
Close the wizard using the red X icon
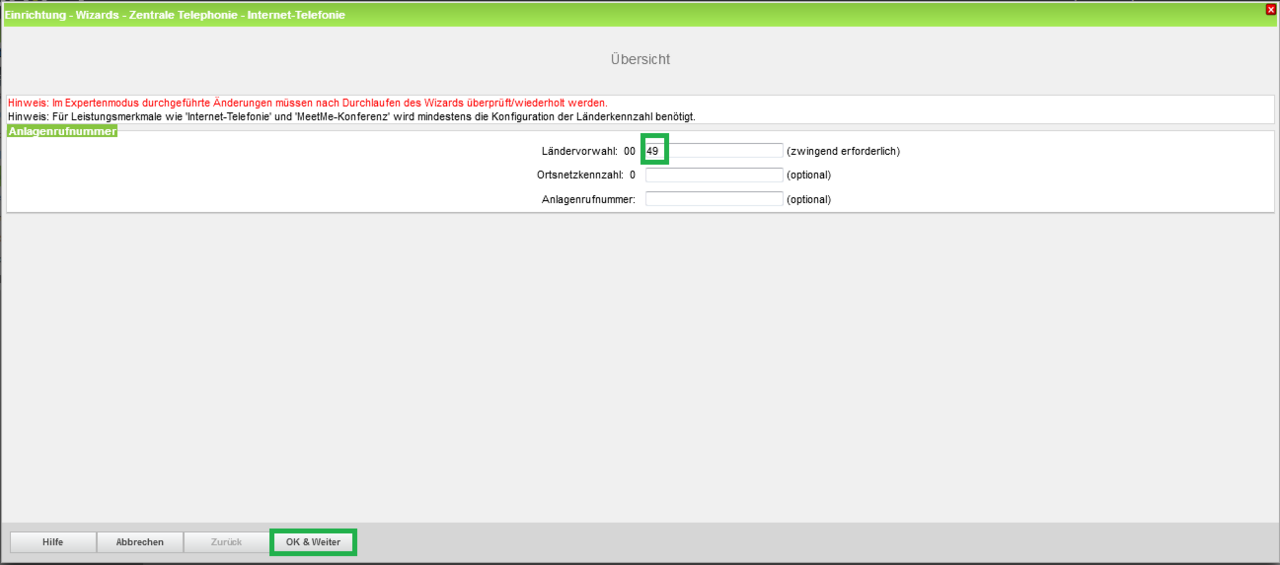tap(1271, 9)
